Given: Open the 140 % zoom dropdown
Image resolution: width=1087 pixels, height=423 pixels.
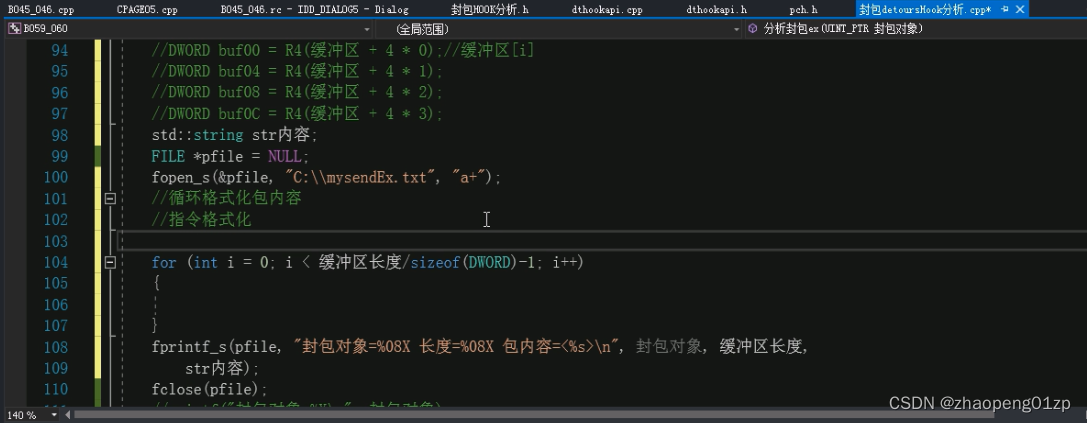Looking at the screenshot, I should click(x=55, y=415).
